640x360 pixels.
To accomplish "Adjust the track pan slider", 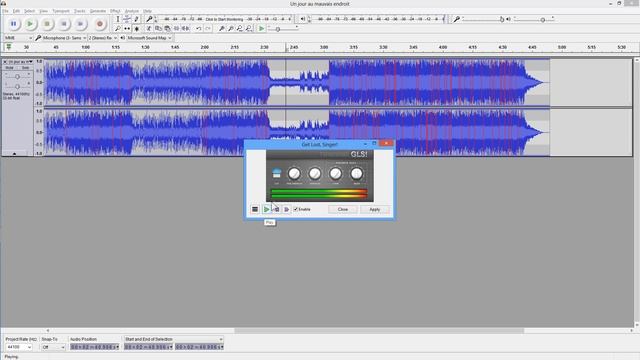I will pos(17,86).
